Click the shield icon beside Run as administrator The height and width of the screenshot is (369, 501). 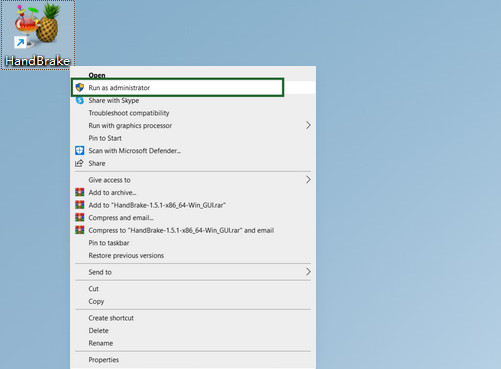coord(80,88)
